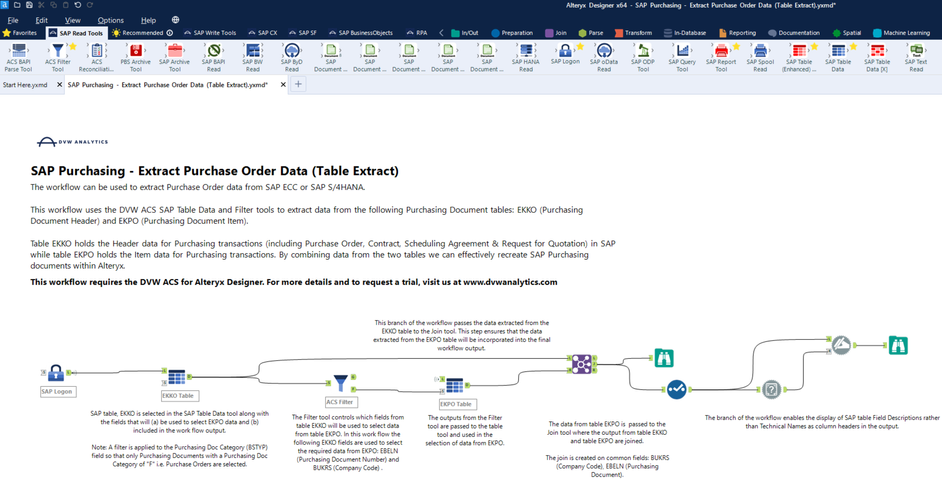The image size is (942, 484).
Task: Click the ACS Filter node on canvas
Action: [x=341, y=382]
